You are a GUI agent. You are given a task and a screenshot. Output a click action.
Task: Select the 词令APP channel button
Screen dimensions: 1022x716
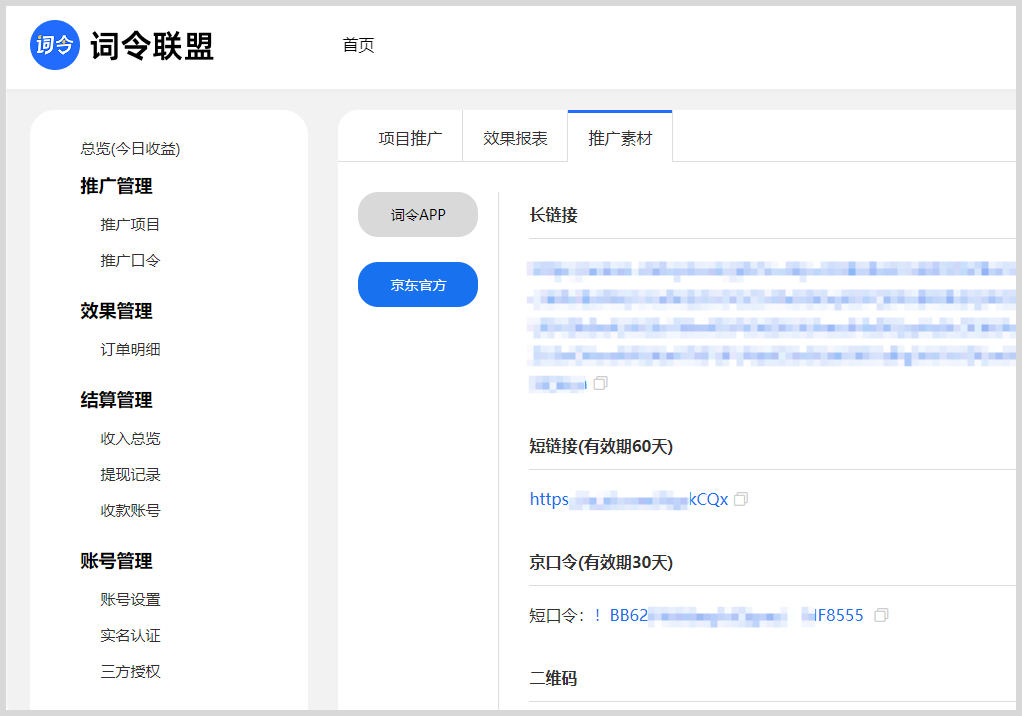coord(417,214)
